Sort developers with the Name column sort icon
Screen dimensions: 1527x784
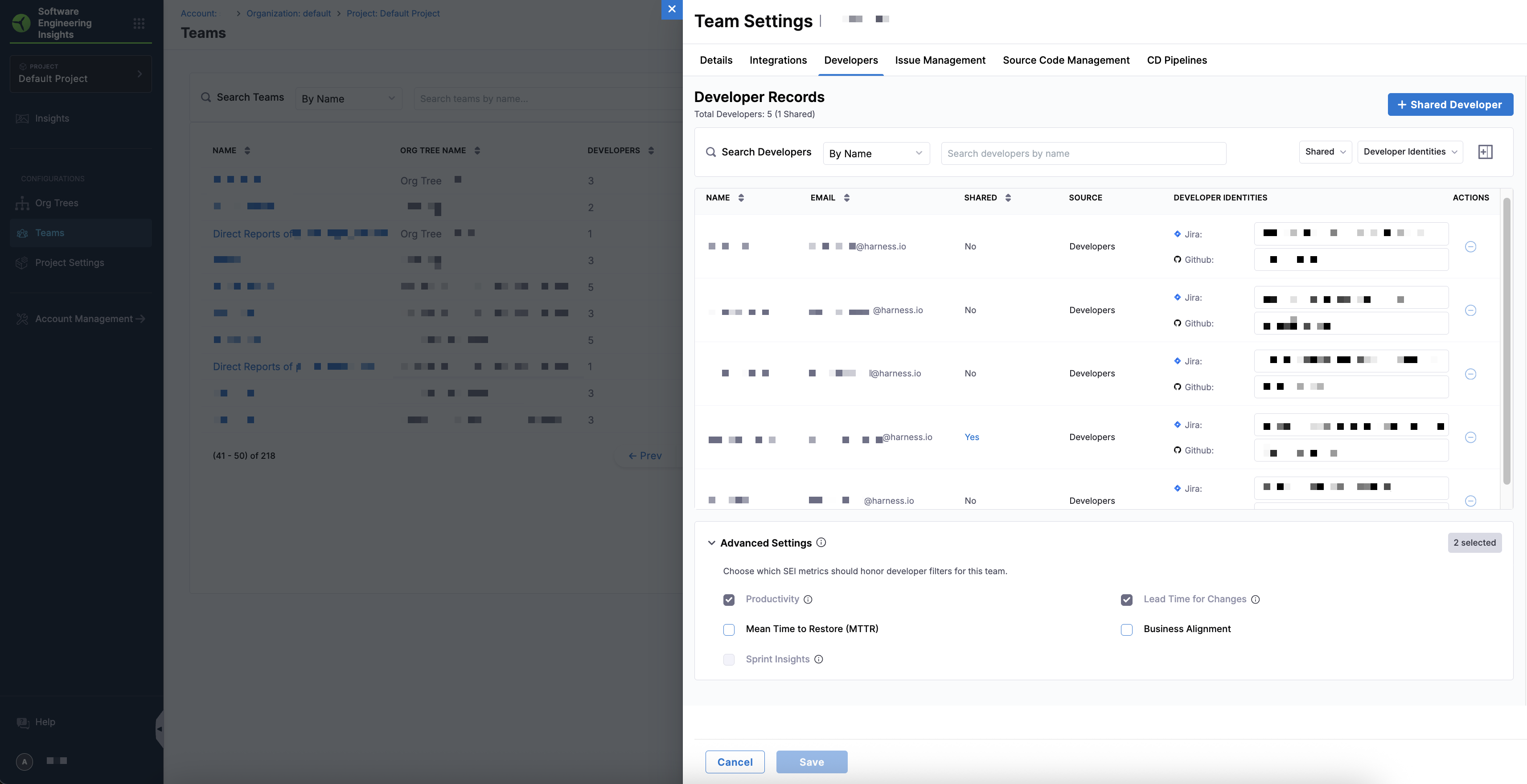pos(741,198)
